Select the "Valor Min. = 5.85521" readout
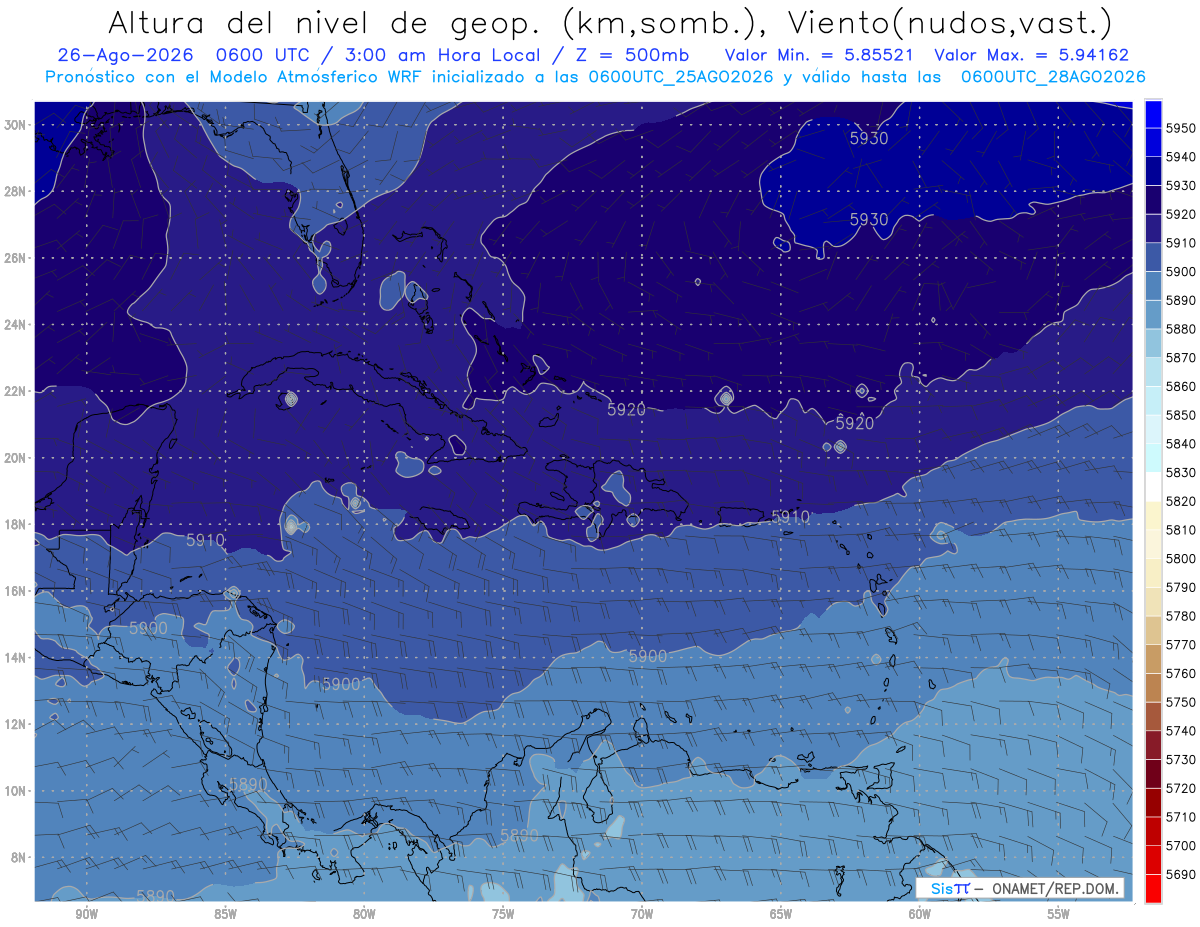Viewport: 1200px width, 927px height. click(x=819, y=55)
